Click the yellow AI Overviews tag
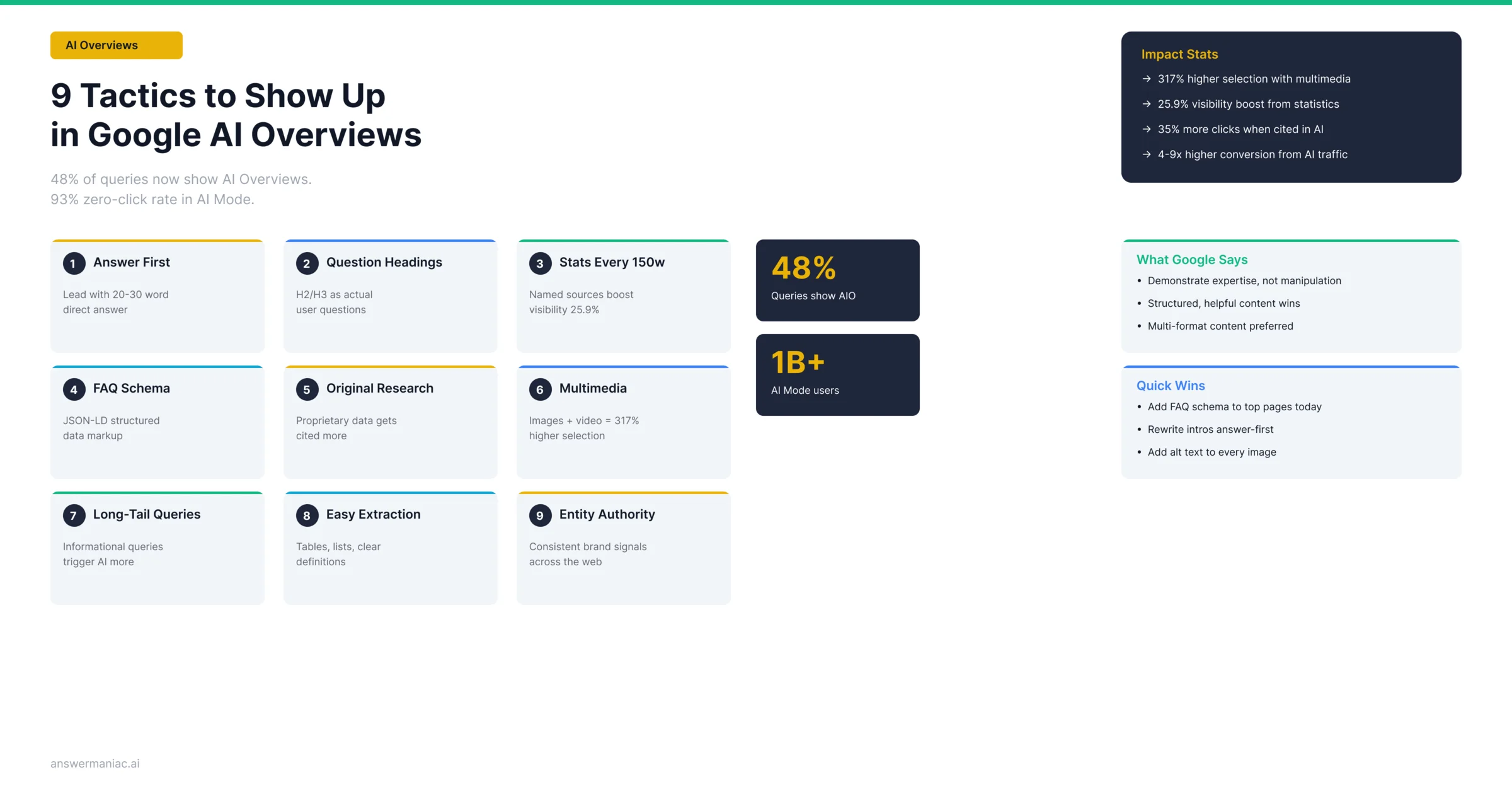 [117, 45]
